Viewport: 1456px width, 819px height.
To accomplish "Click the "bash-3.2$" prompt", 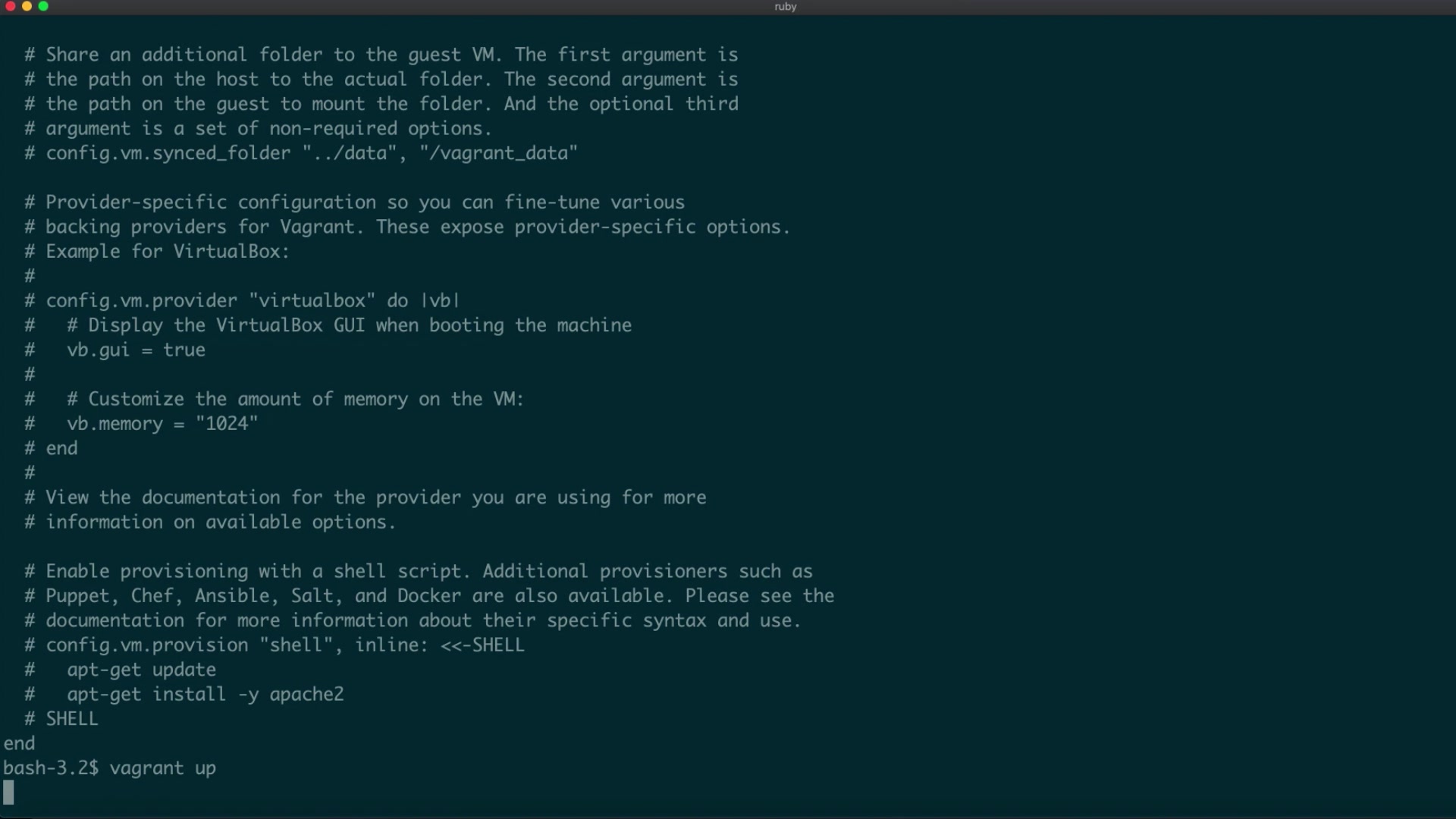I will [x=50, y=768].
